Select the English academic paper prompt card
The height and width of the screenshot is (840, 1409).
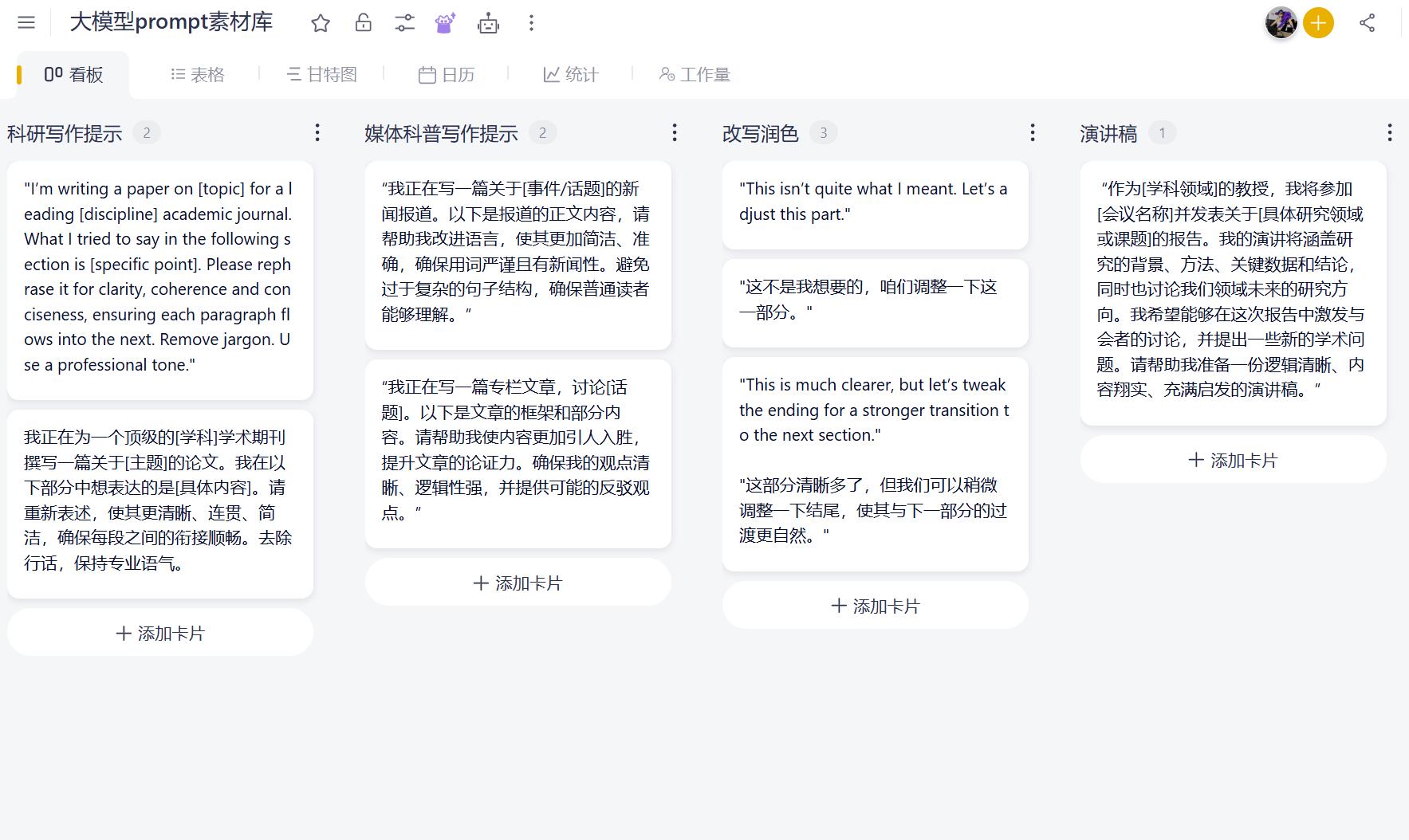tap(159, 281)
